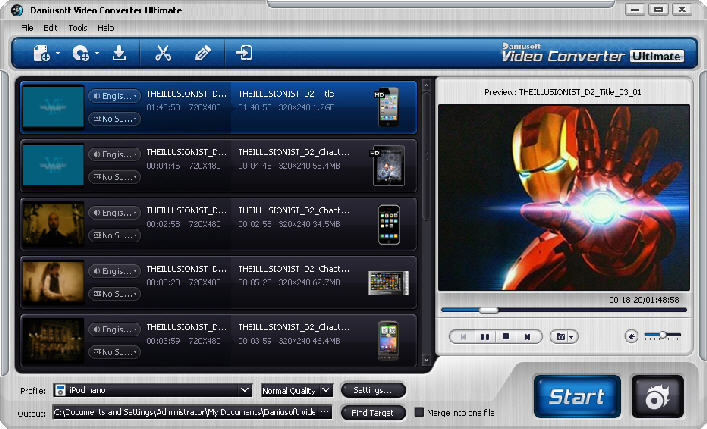Click the next frame playback button
707x429 pixels.
(527, 337)
